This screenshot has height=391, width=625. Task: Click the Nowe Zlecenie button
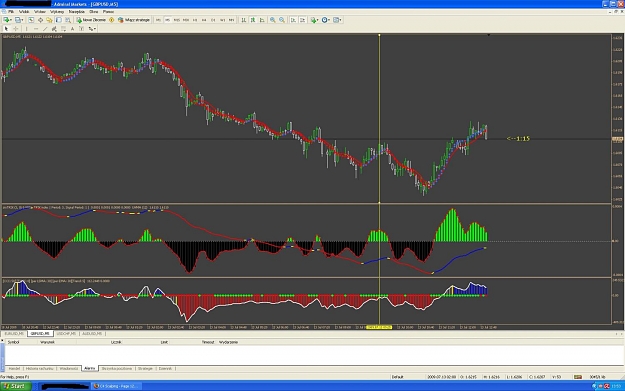(x=91, y=20)
